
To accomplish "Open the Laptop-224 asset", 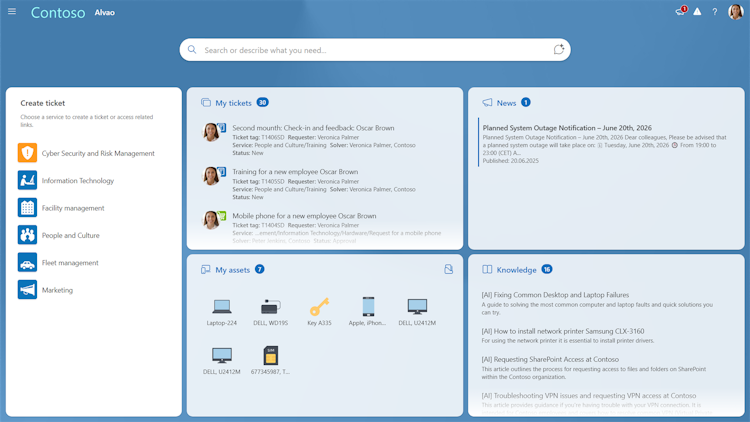I will (x=221, y=312).
